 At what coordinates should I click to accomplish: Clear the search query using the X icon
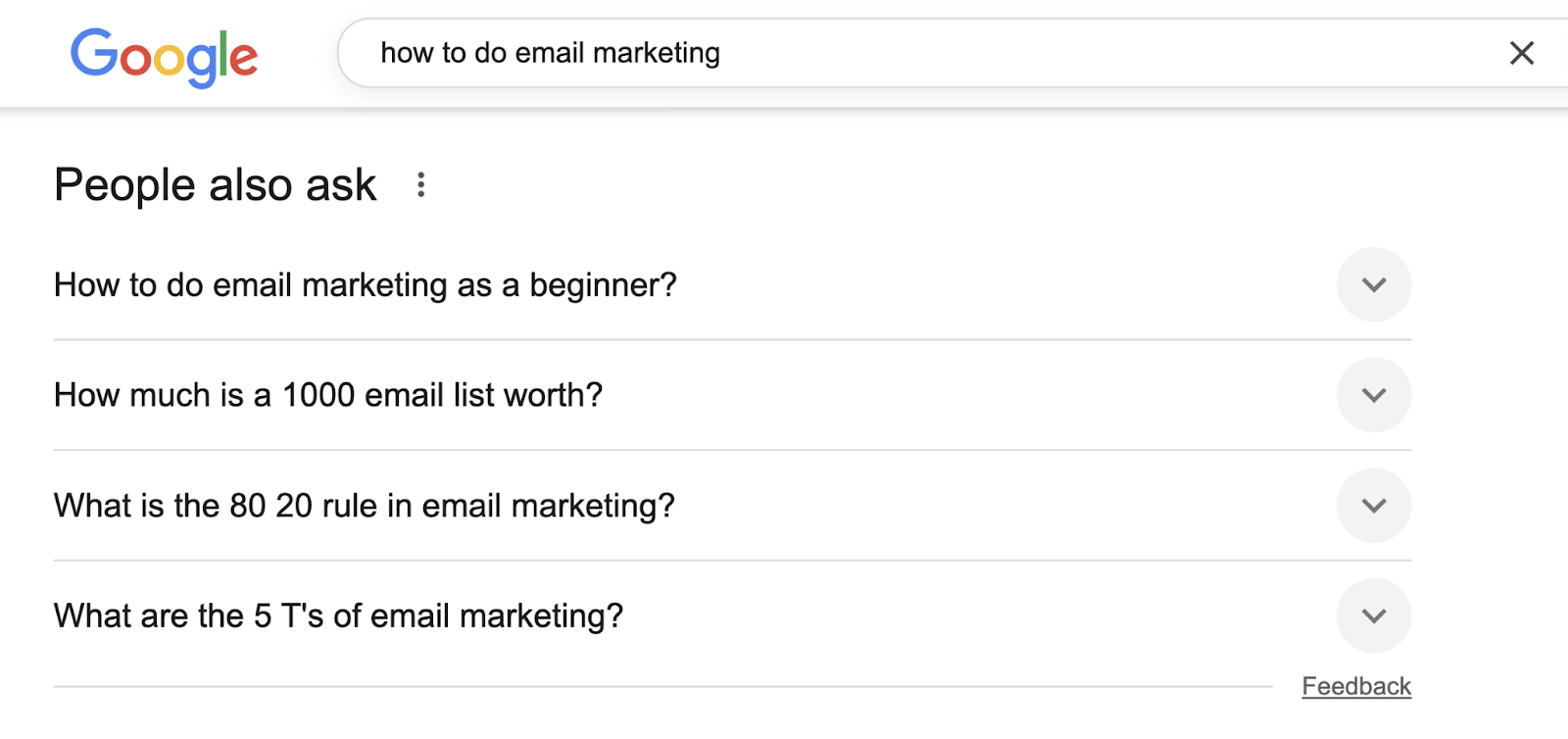(x=1520, y=54)
